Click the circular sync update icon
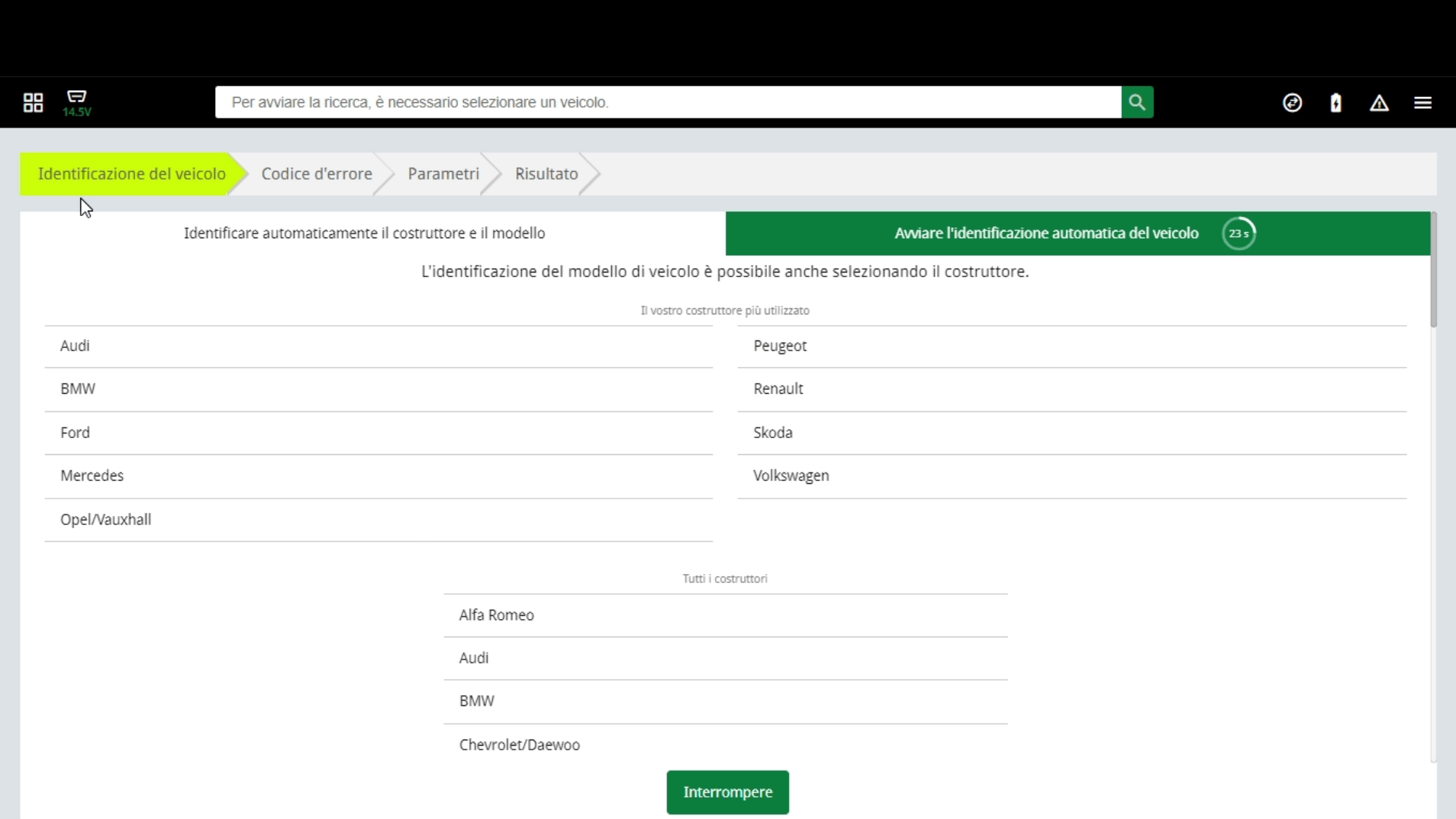Screen dimensions: 1456x819 (1292, 102)
